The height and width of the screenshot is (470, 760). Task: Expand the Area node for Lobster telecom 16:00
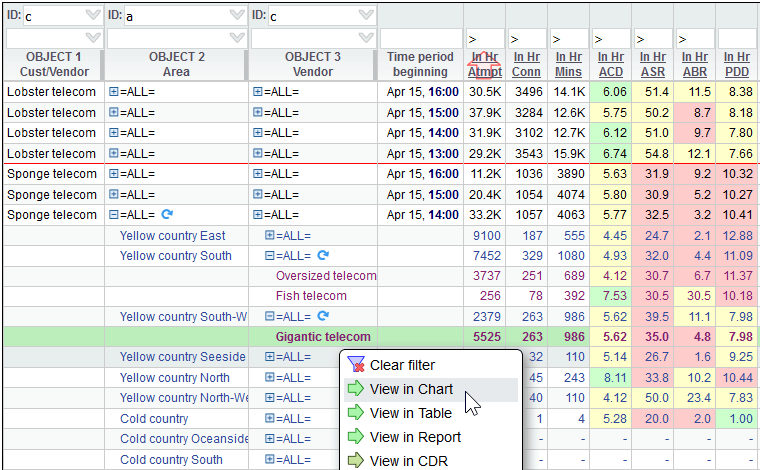tap(114, 92)
